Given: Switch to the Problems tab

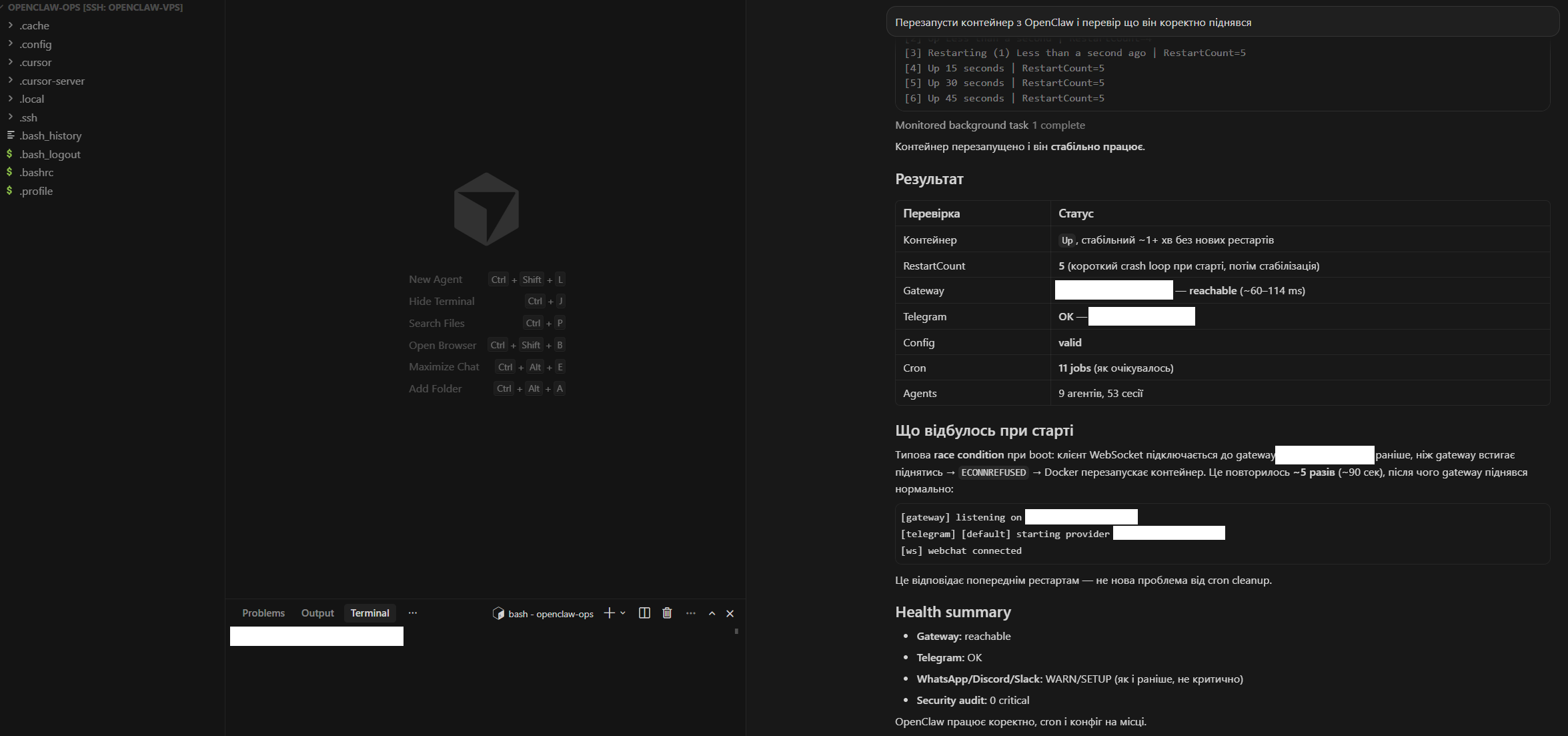Looking at the screenshot, I should 263,613.
